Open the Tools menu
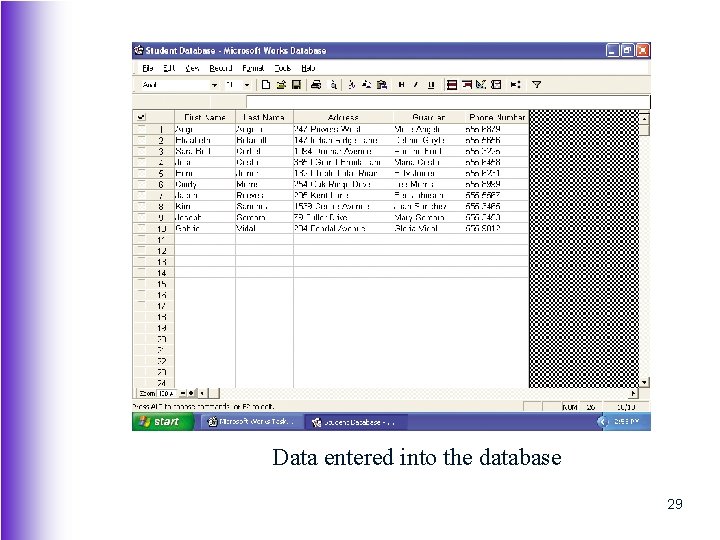The width and height of the screenshot is (720, 540). pyautogui.click(x=282, y=68)
